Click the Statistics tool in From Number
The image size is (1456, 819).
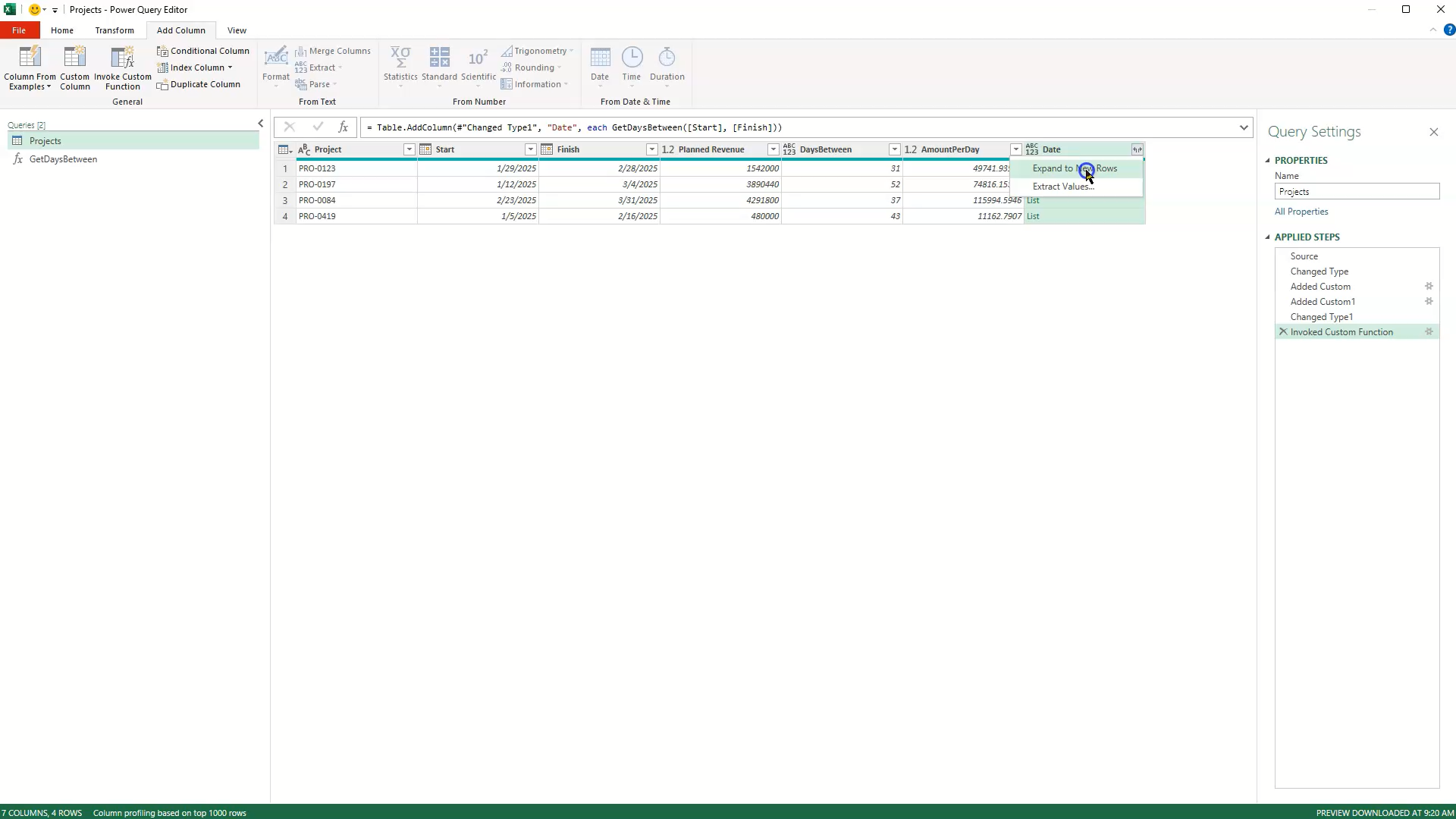pos(400,67)
